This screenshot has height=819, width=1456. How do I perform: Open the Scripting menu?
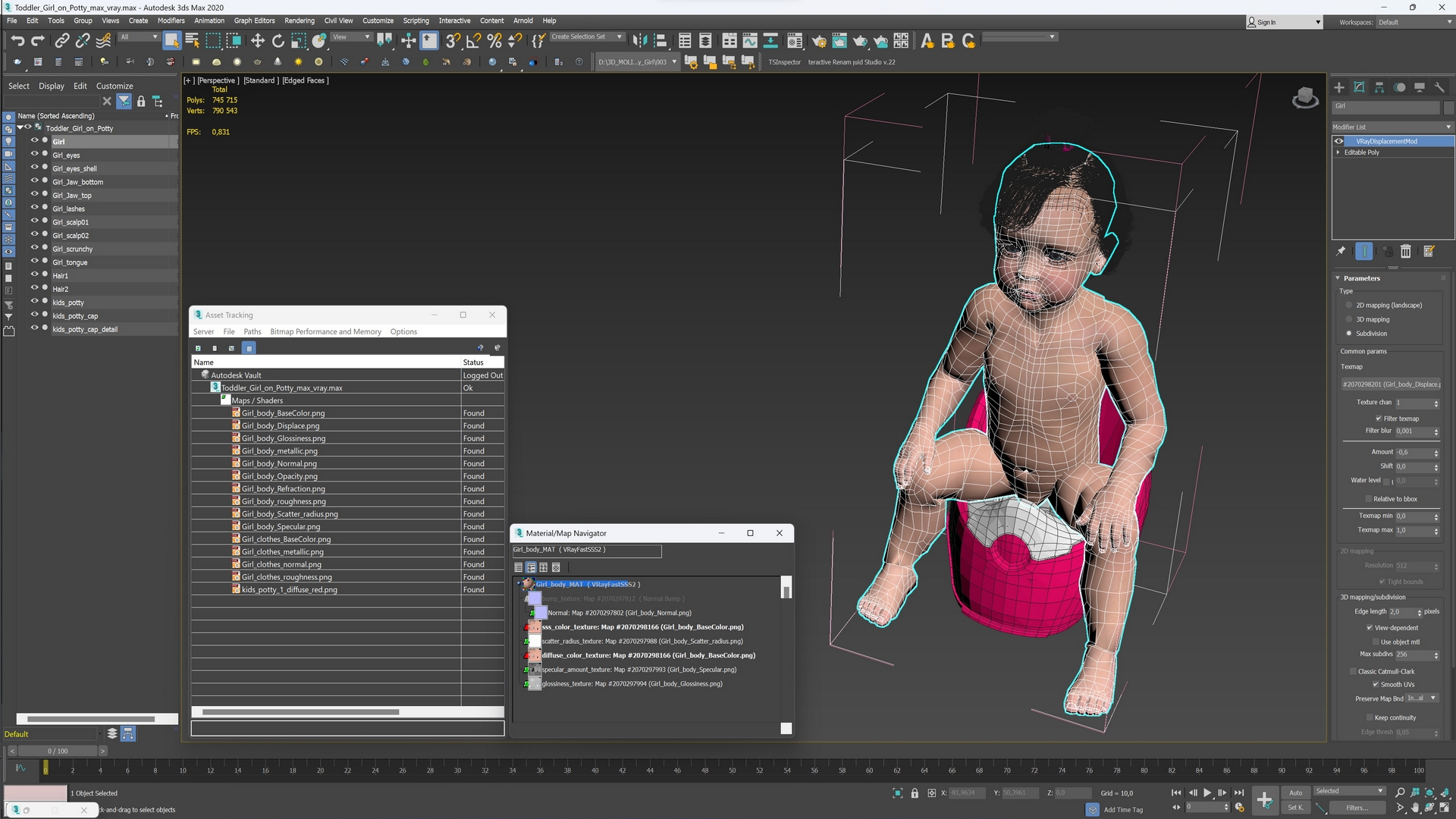416,20
